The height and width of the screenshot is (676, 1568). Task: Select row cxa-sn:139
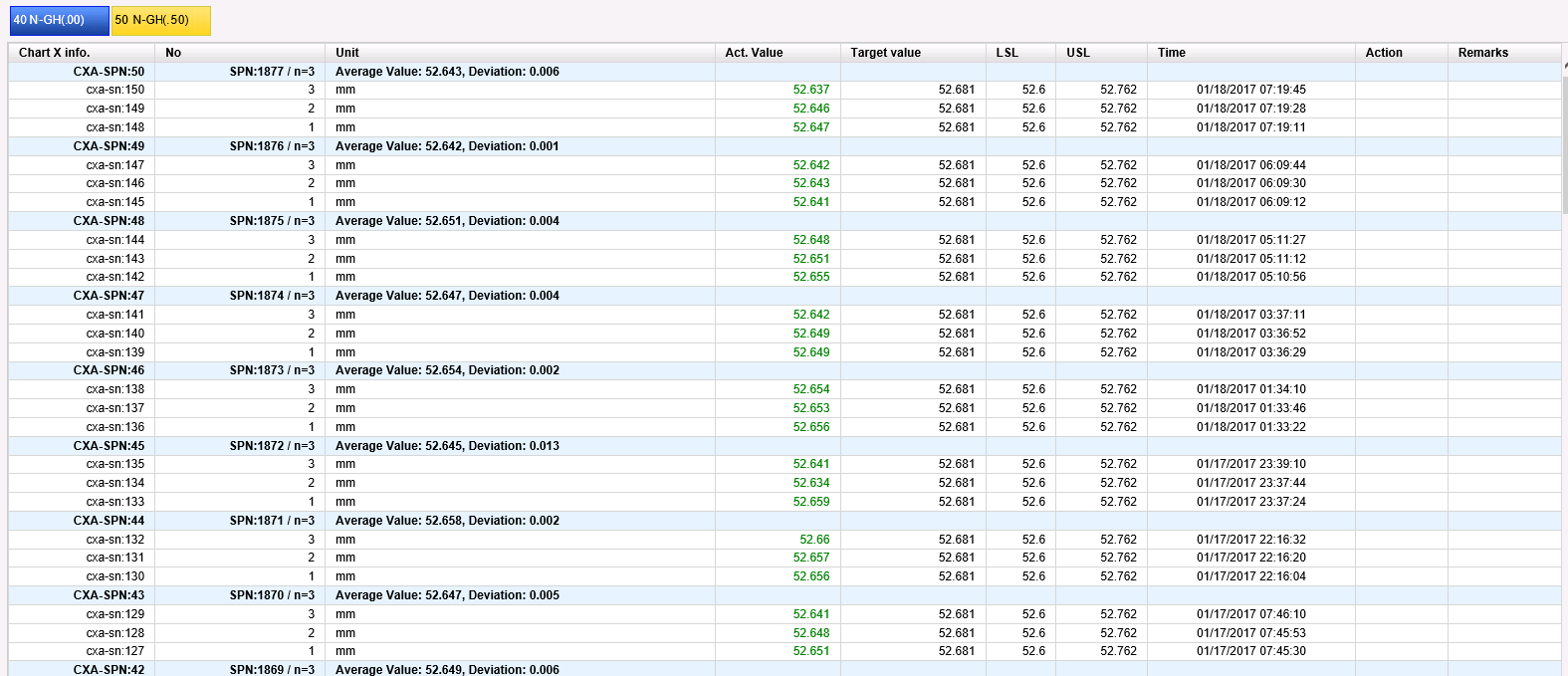tap(784, 352)
